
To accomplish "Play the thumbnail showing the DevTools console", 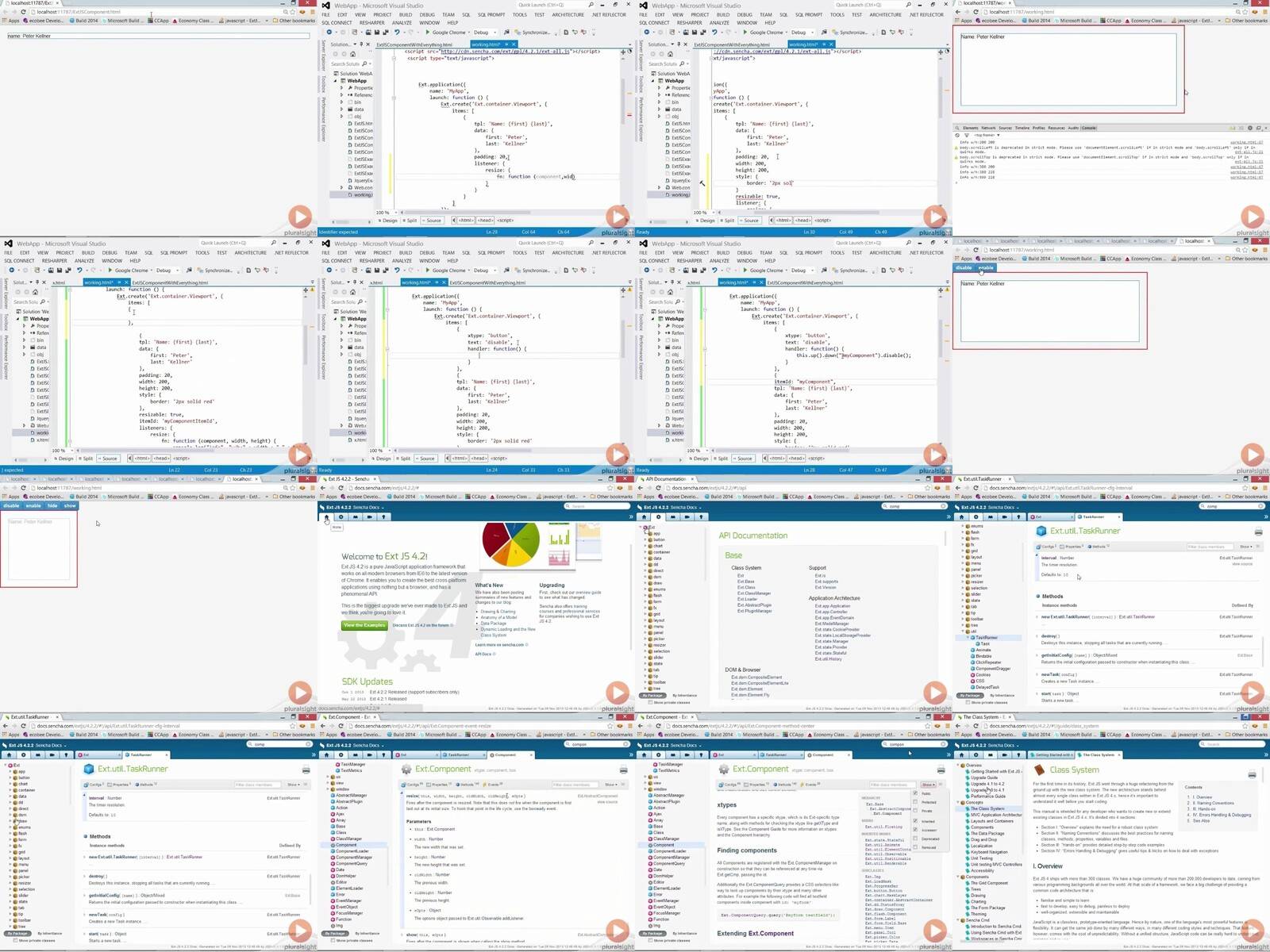I will [1253, 216].
